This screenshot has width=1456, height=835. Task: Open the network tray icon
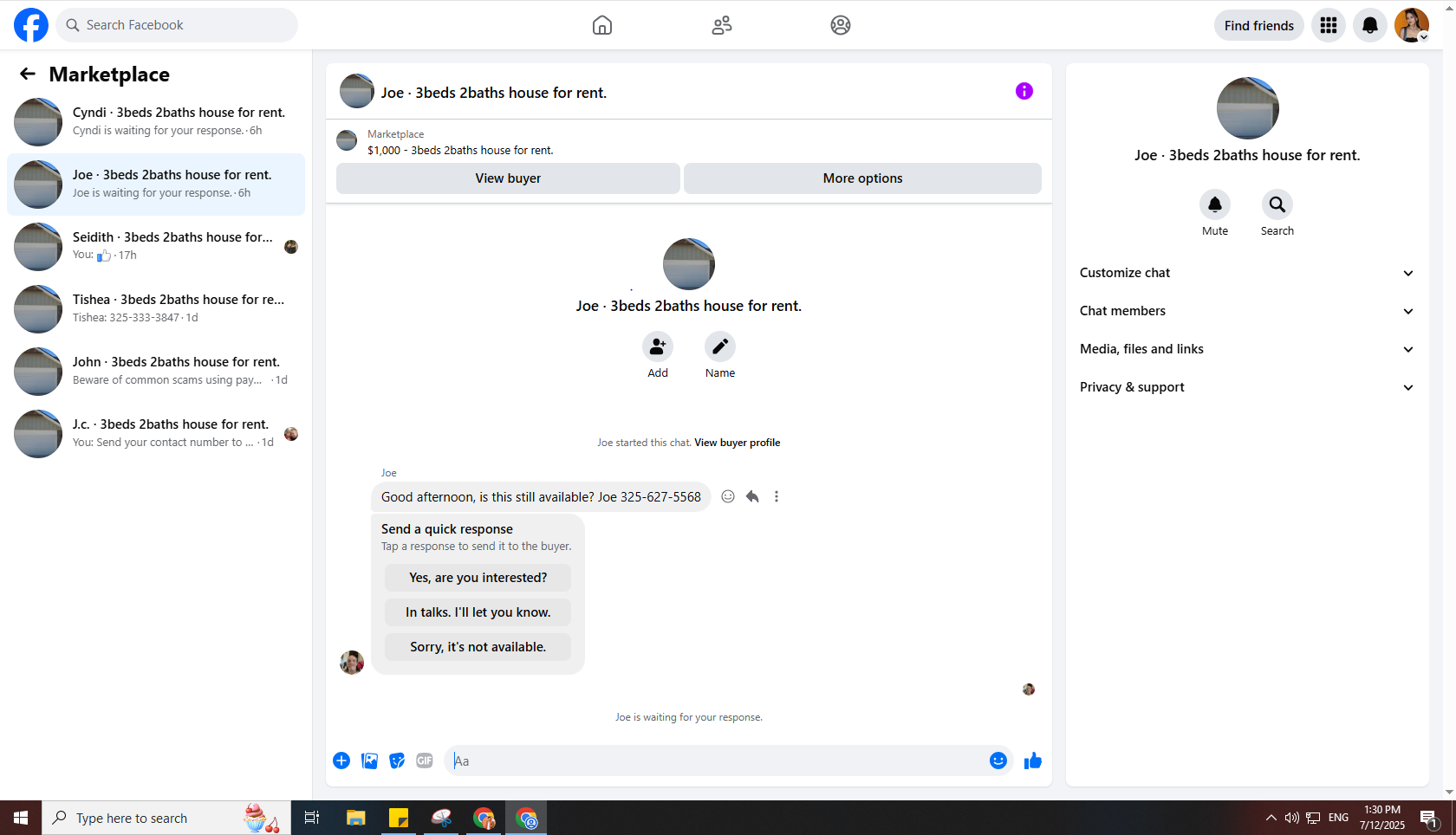1314,818
